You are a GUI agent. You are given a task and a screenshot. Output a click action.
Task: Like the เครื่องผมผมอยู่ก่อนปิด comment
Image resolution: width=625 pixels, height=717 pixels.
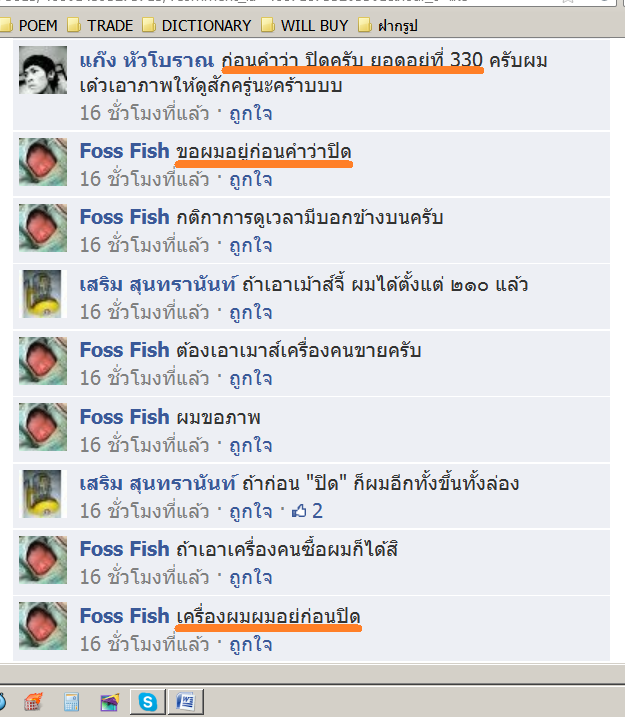(251, 644)
